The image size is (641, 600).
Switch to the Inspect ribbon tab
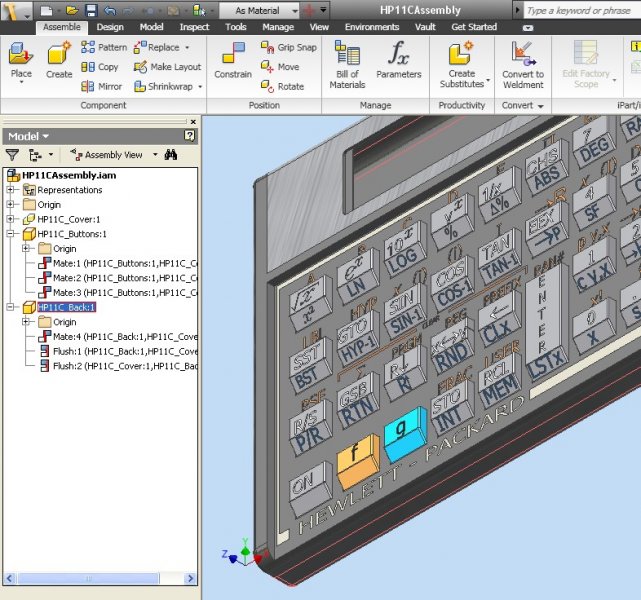pyautogui.click(x=194, y=27)
